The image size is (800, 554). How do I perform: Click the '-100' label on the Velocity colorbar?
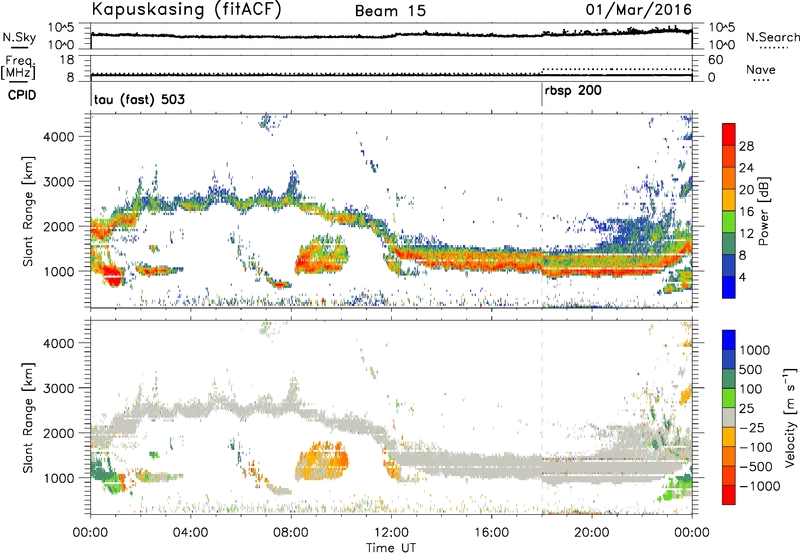[755, 447]
